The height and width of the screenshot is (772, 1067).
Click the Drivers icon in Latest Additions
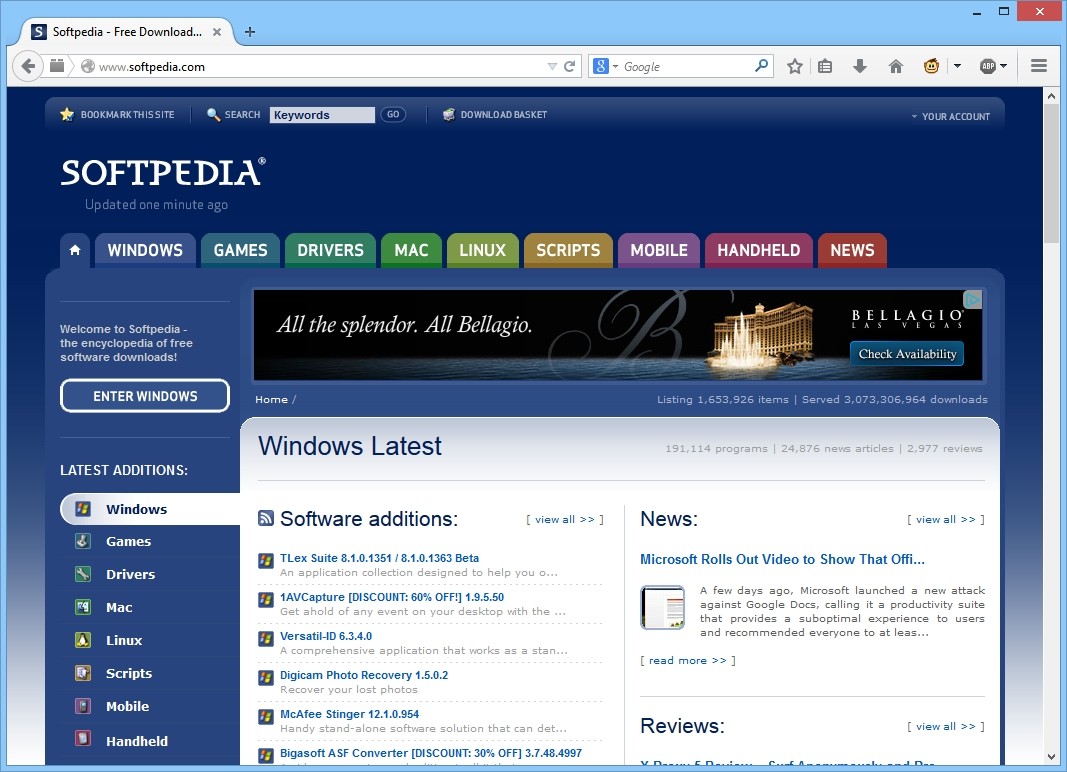click(x=83, y=574)
